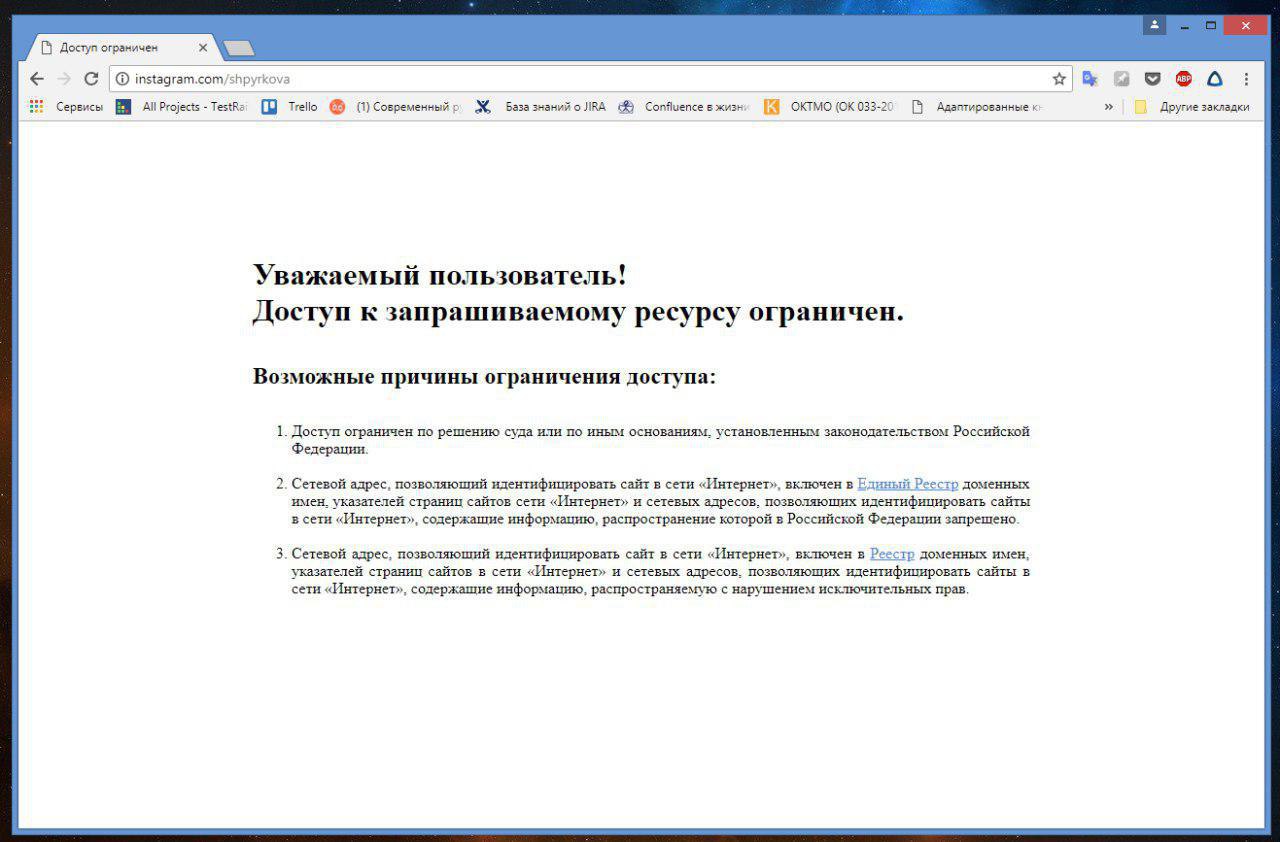Click the gray extension icon next to Translate
The height and width of the screenshot is (842, 1280).
1122,79
